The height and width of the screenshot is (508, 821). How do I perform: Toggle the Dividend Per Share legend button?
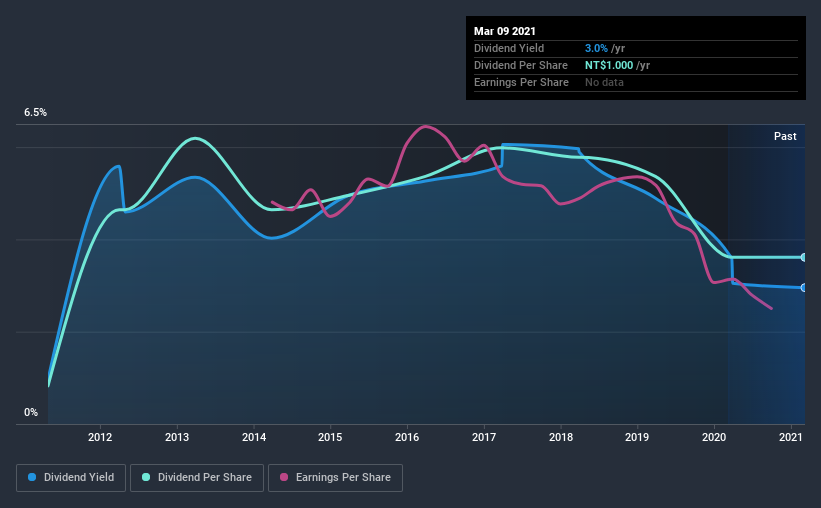tap(197, 478)
